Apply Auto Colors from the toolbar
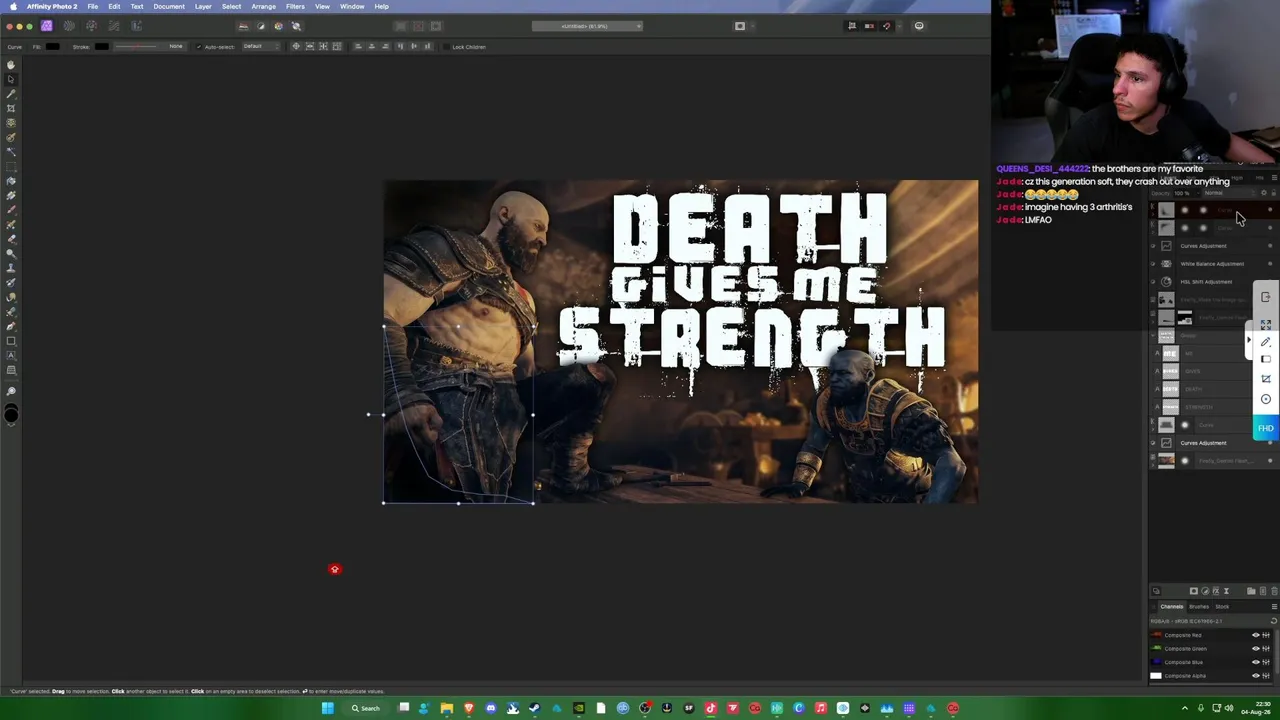 (x=278, y=26)
